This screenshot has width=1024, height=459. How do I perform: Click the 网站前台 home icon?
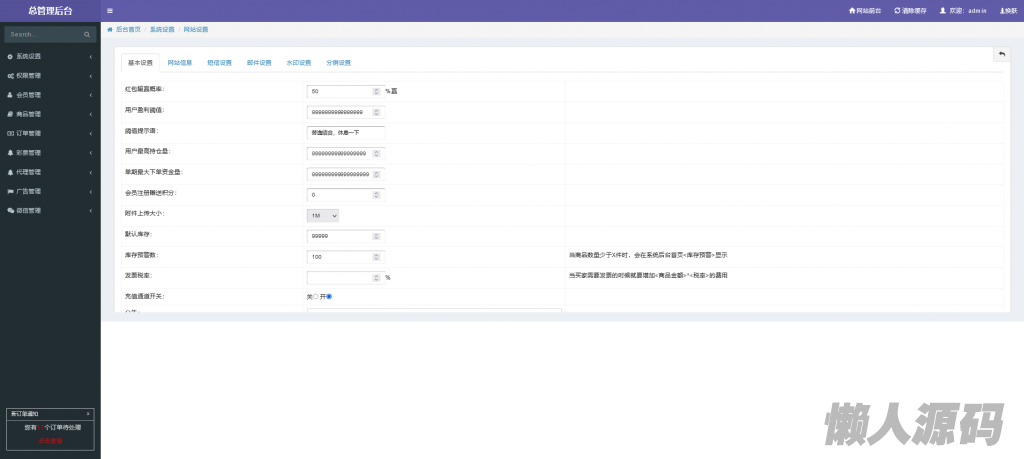(852, 11)
